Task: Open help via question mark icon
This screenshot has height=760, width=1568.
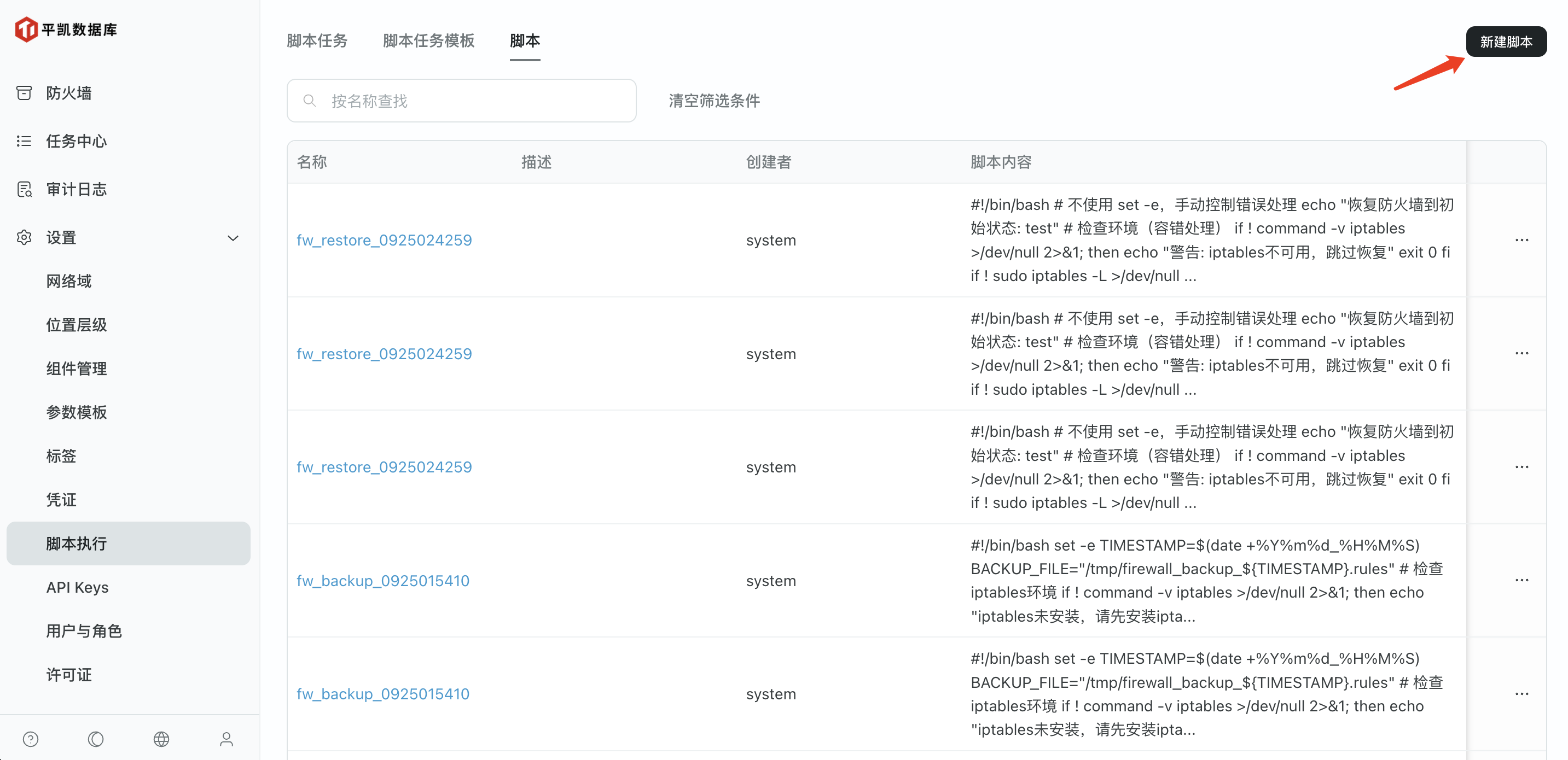Action: [x=31, y=739]
